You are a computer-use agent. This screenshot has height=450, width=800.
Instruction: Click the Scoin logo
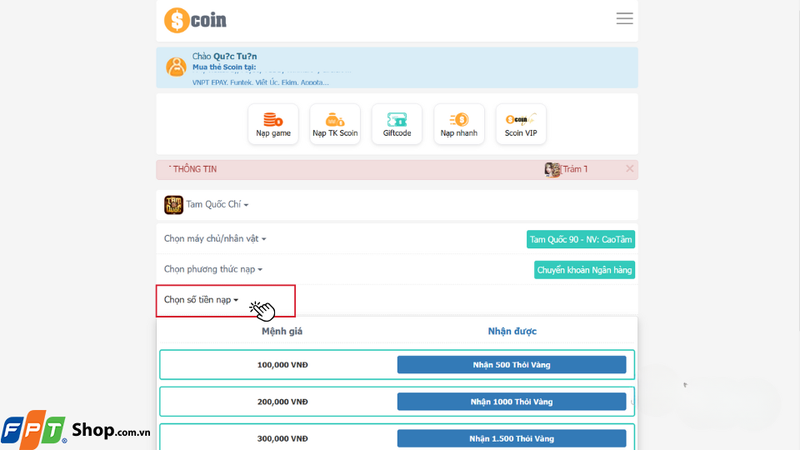click(195, 20)
